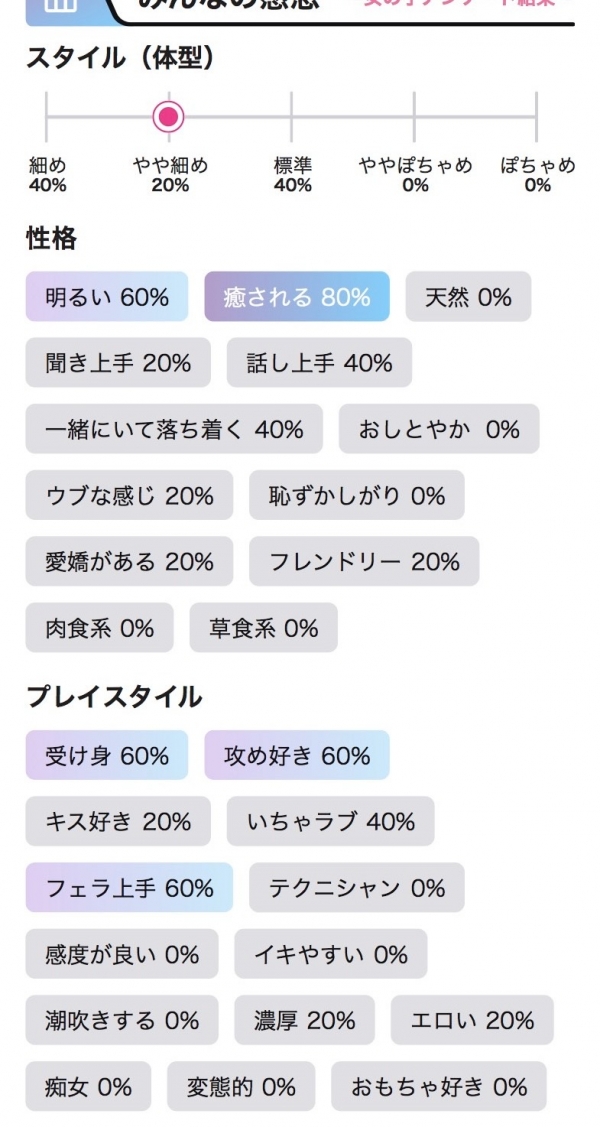The height and width of the screenshot is (1127, 600).
Task: Click the おしとやか 0% tag
Action: point(439,429)
